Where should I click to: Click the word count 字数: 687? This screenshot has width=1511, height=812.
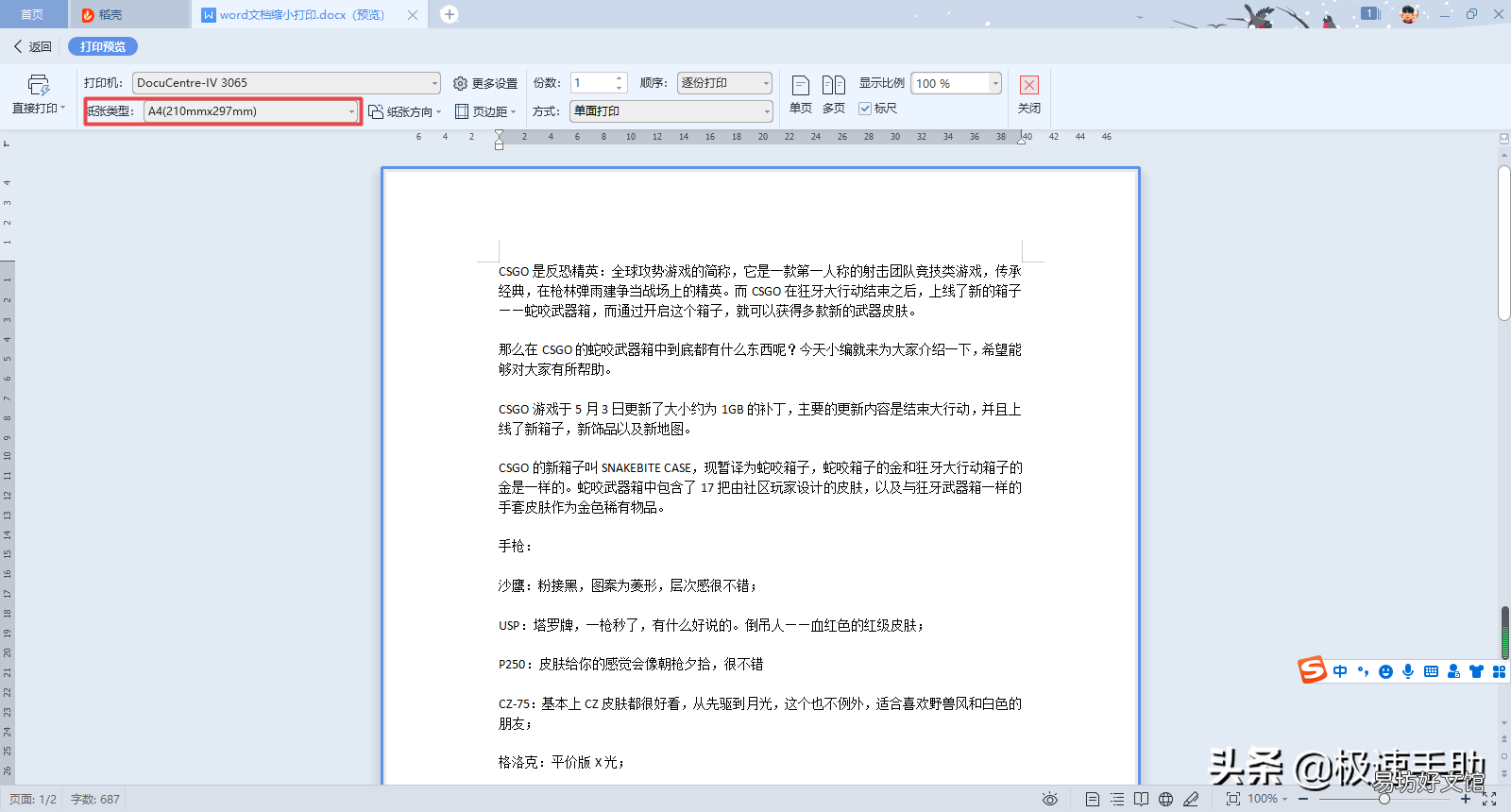point(95,799)
